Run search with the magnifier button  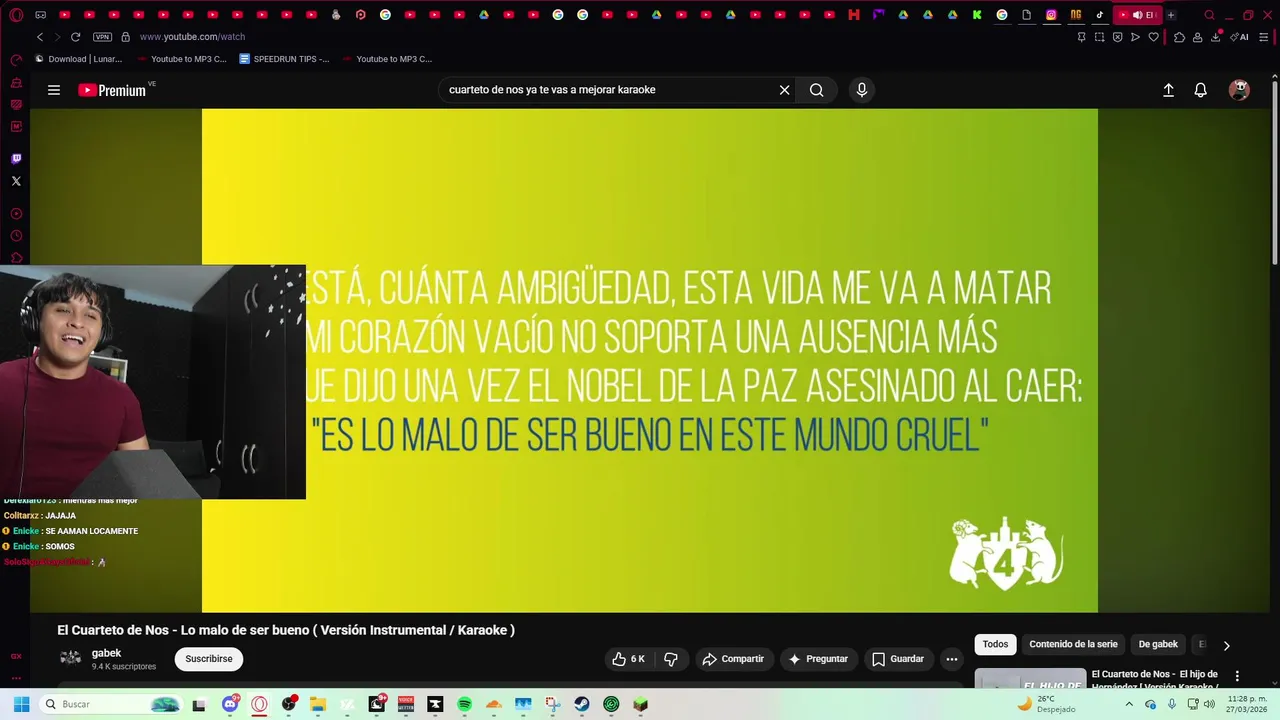tap(817, 90)
